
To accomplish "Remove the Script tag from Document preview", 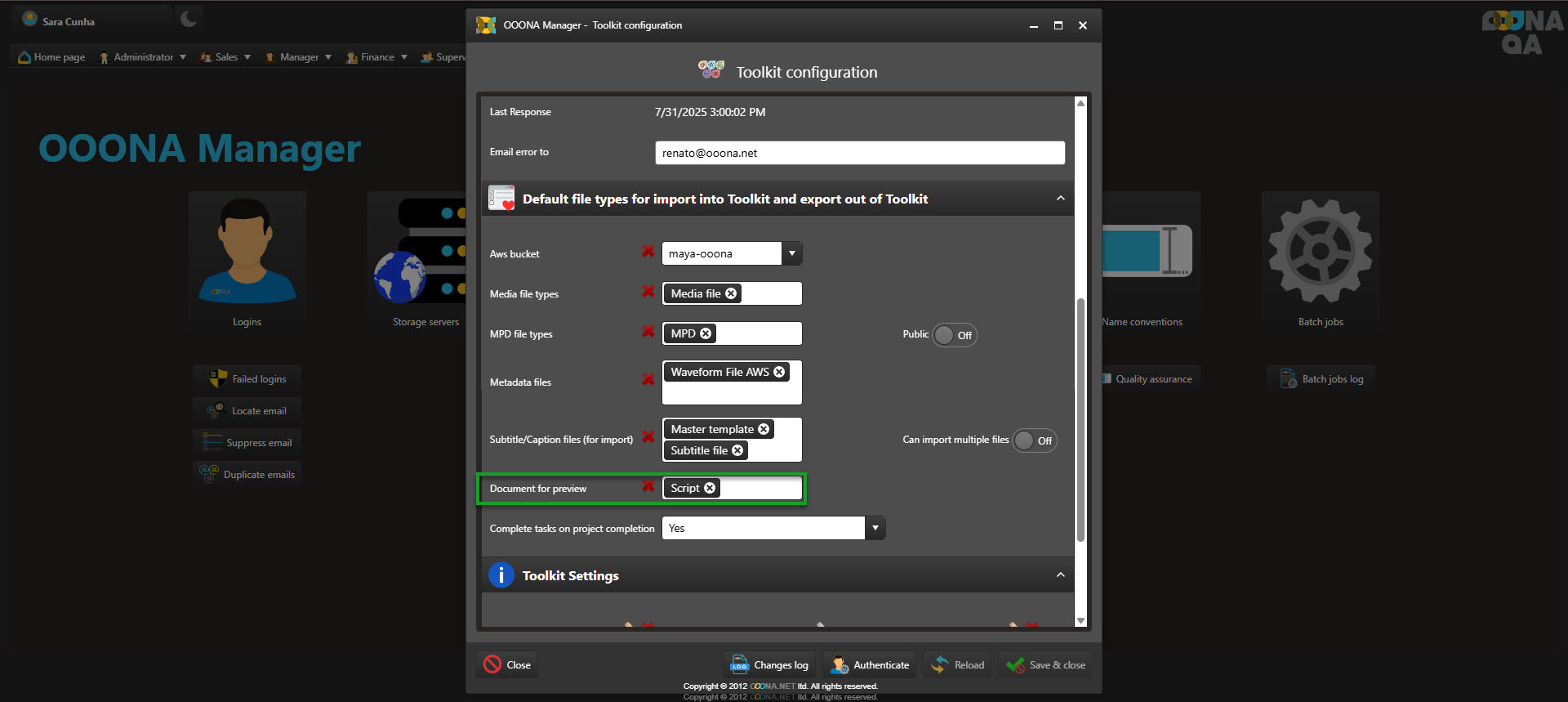I will [x=710, y=488].
